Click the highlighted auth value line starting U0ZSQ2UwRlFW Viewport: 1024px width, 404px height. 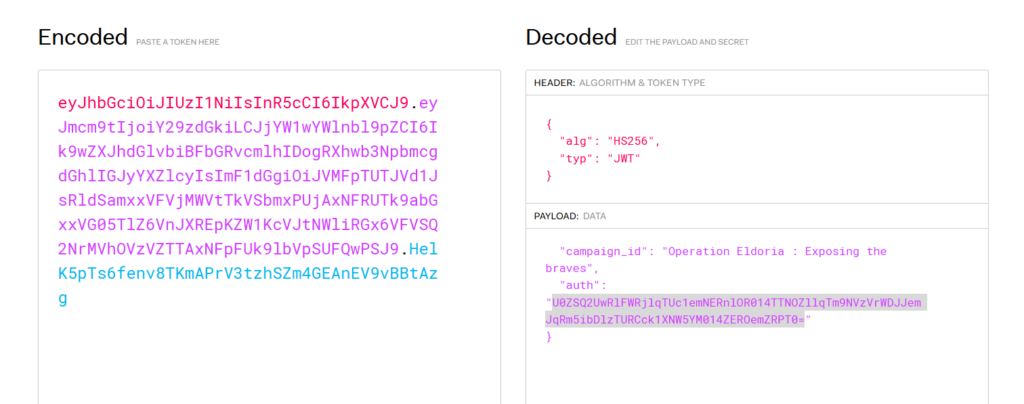point(736,303)
